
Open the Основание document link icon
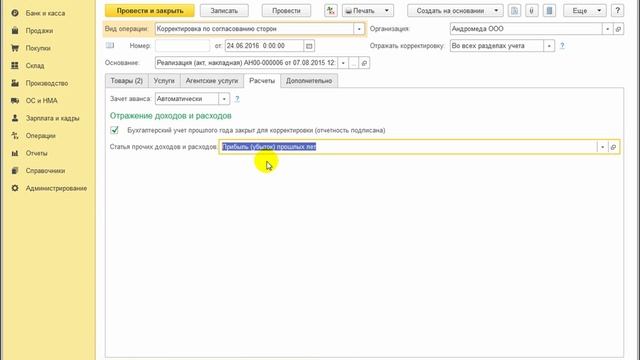pos(364,63)
